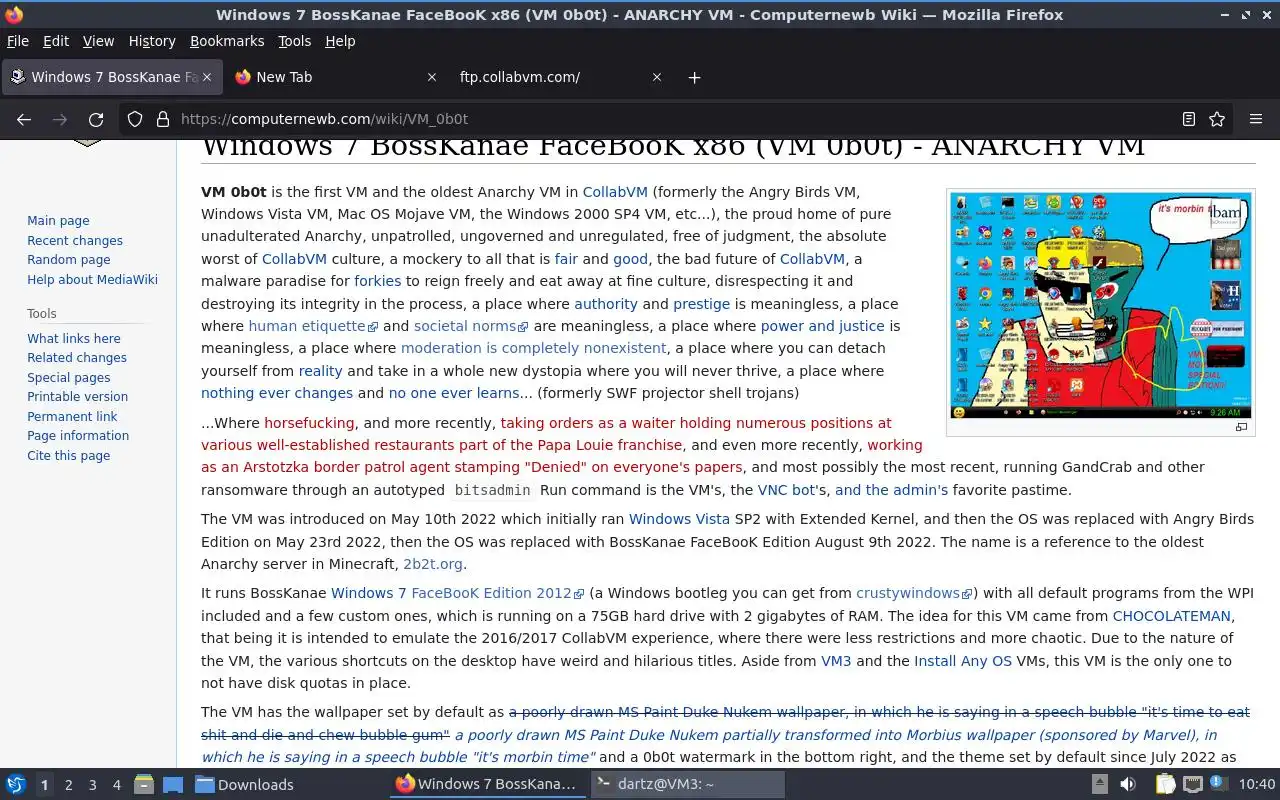Open the CHOCOLATEMAN user link
The image size is (1280, 800).
[1173, 616]
